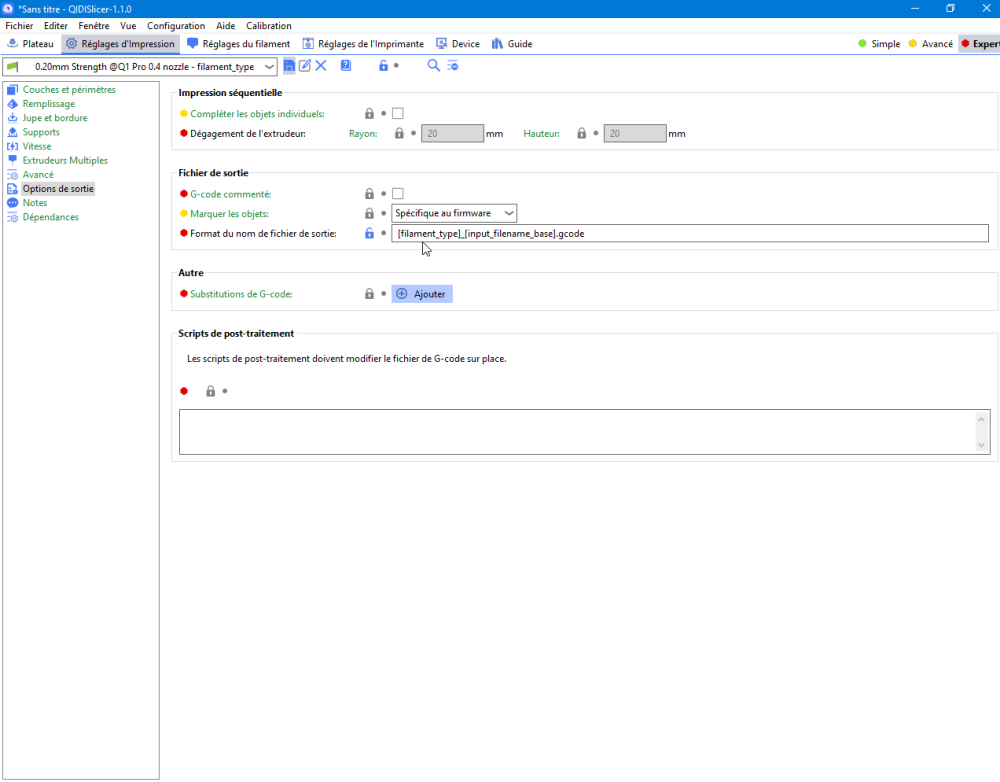Open the Aide menu
1000x782 pixels.
pos(225,26)
